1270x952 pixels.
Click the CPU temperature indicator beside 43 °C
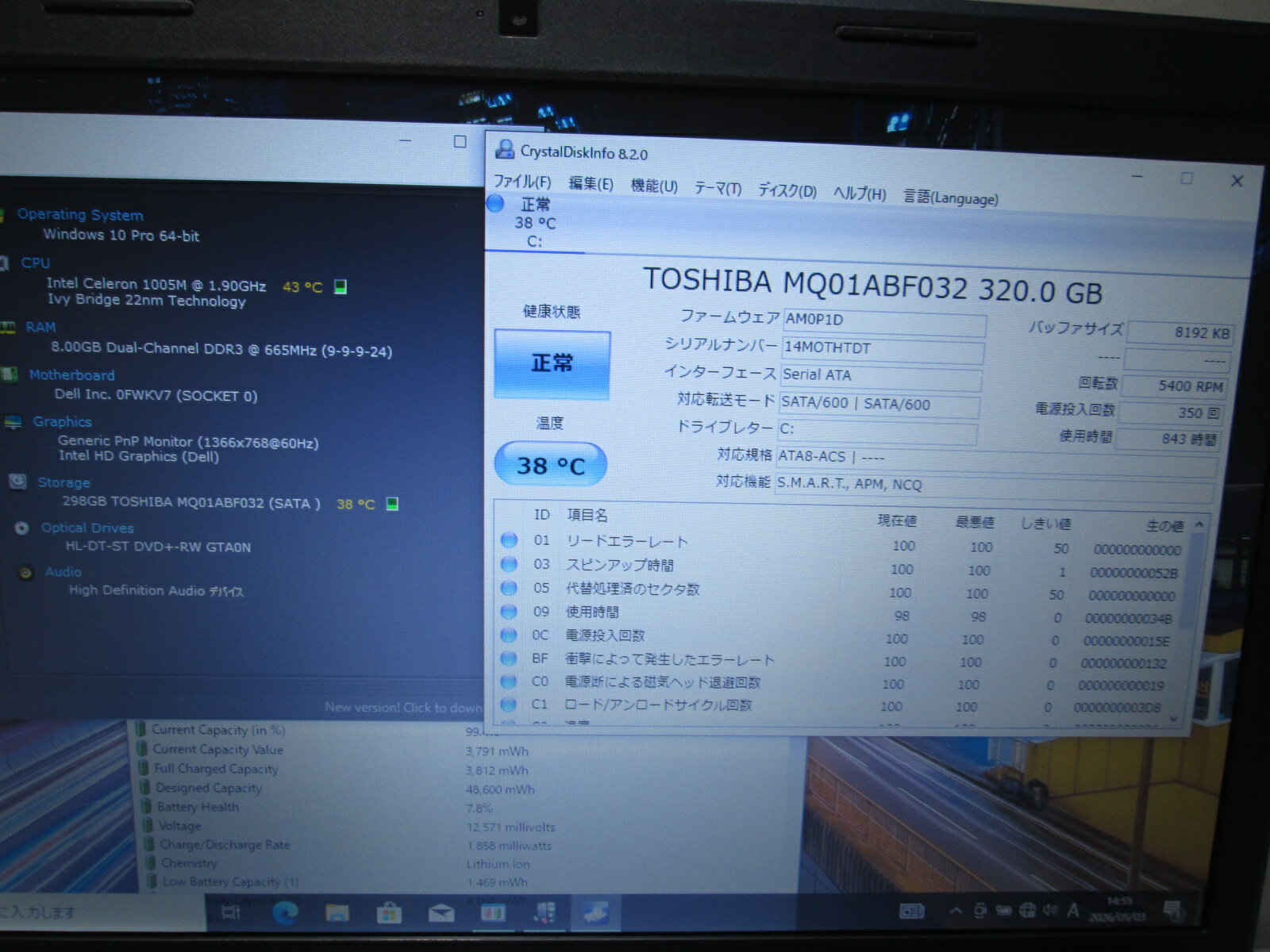pos(341,286)
